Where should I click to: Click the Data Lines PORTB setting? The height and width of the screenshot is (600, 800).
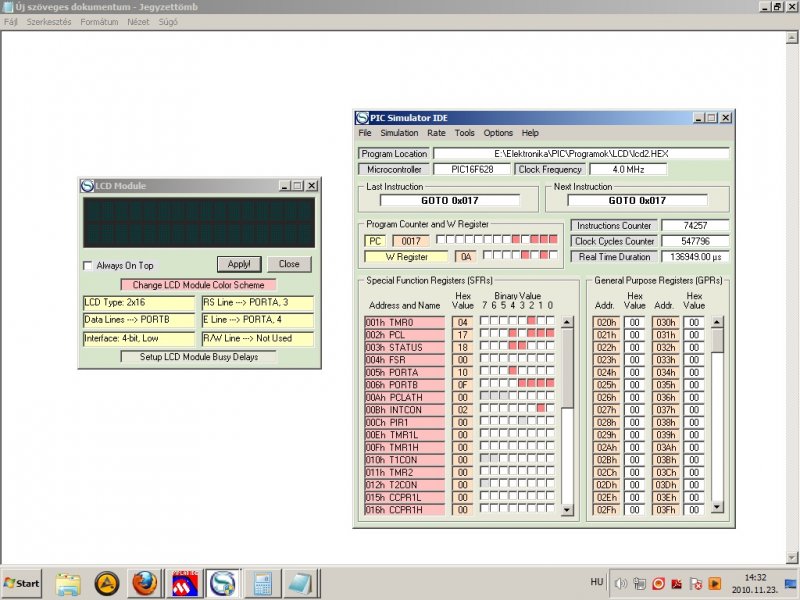(139, 320)
